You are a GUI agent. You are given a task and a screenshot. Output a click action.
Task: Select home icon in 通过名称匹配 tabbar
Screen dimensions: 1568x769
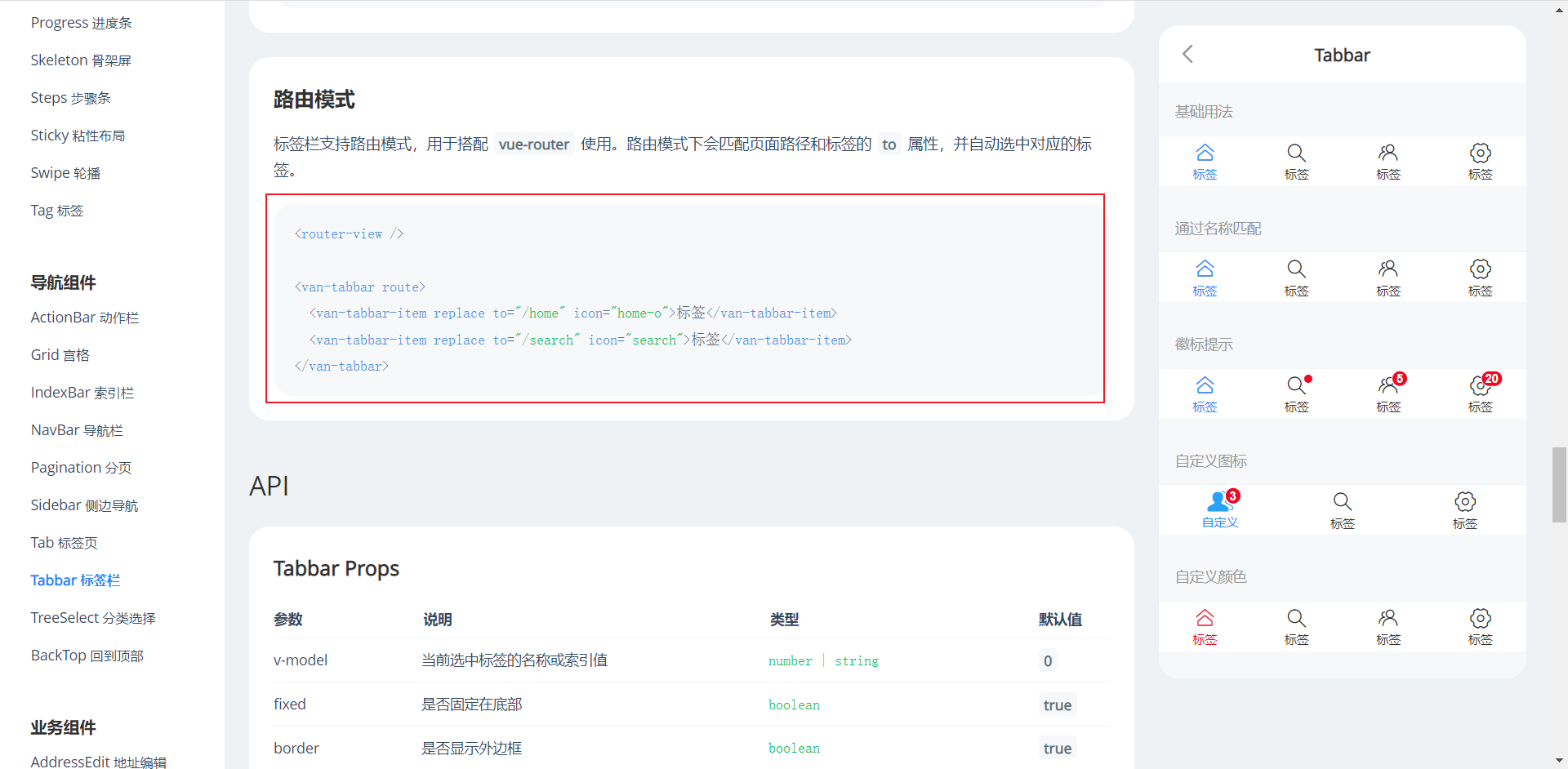click(1205, 269)
